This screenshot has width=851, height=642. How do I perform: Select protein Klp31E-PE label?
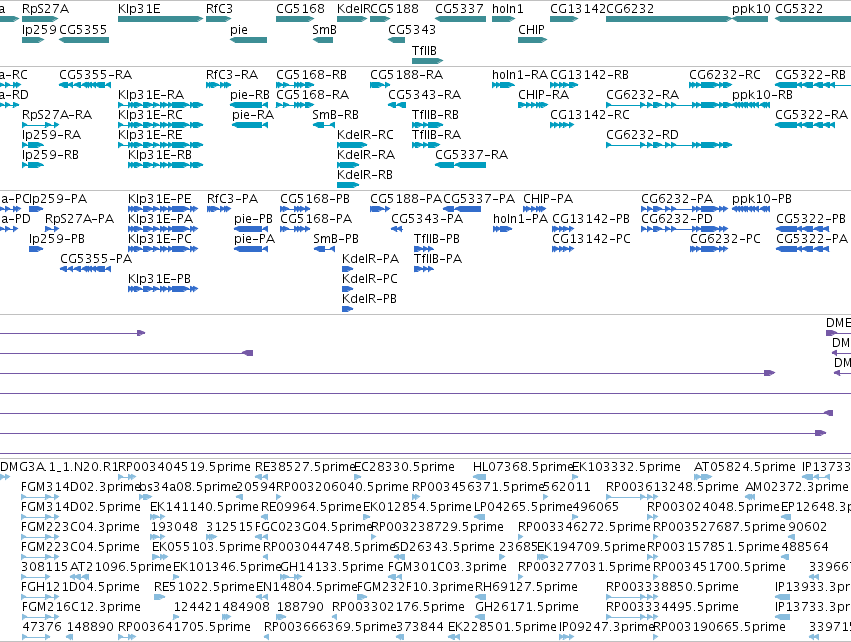tap(160, 199)
